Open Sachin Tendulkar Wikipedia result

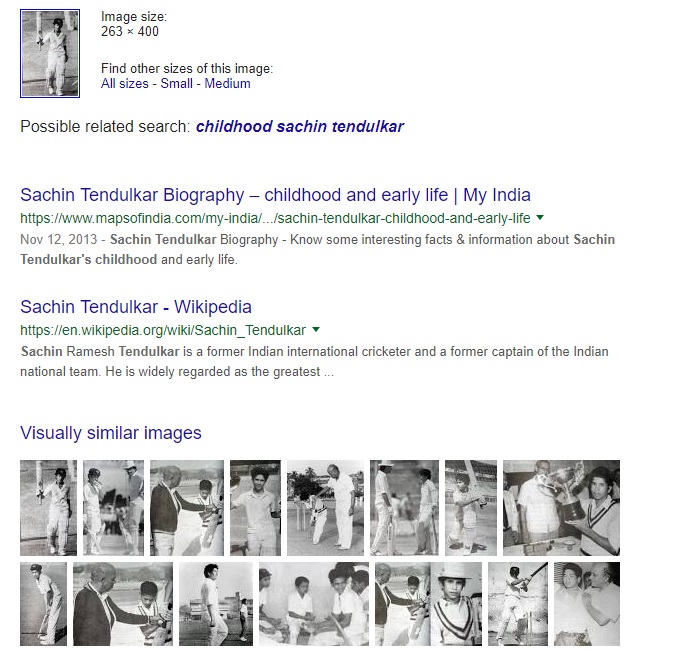coord(136,307)
